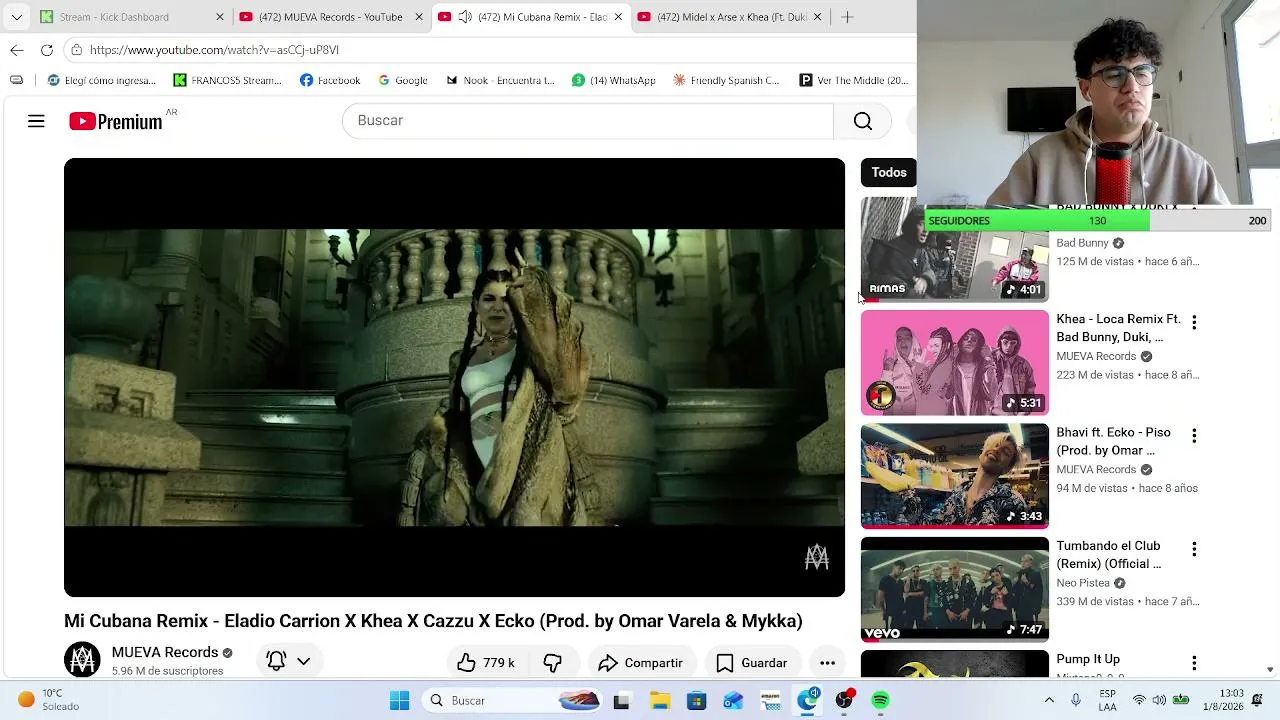View site information in address bar
The width and height of the screenshot is (1280, 720).
(x=77, y=49)
